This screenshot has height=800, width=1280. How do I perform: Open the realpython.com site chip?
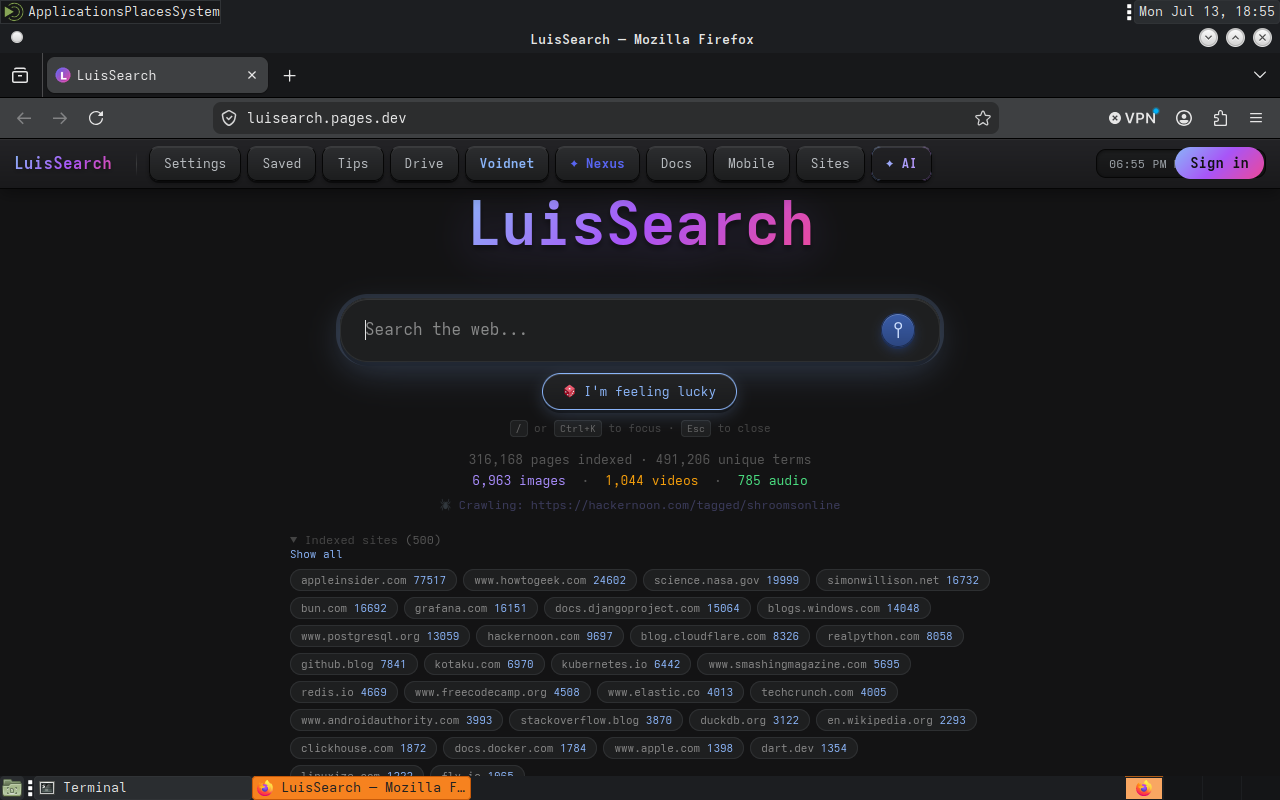coord(890,636)
